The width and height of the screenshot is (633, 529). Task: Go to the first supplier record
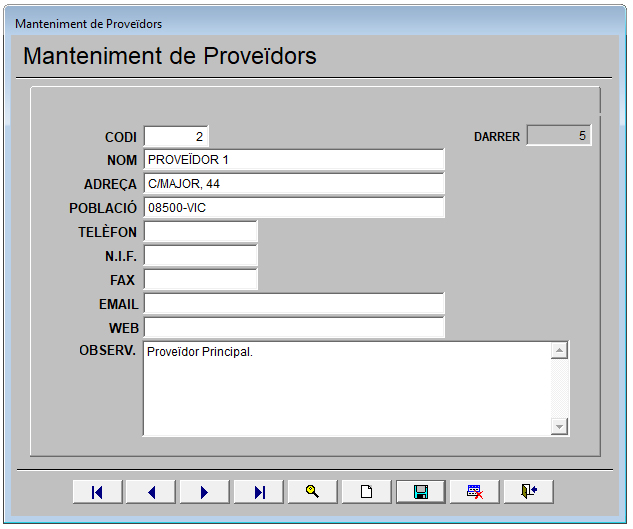(98, 492)
